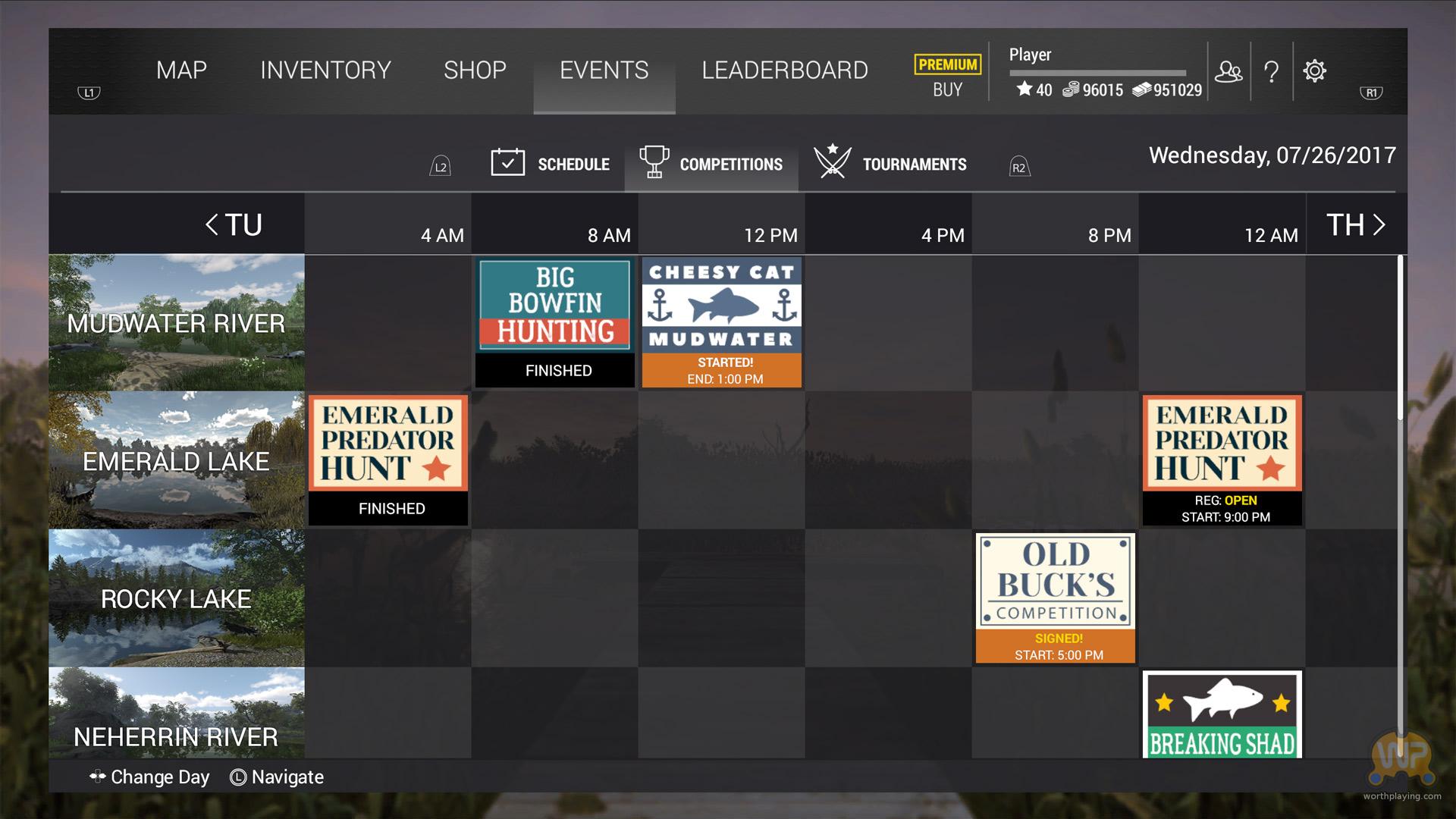This screenshot has width=1456, height=819.
Task: Select the Rocky Lake location row
Action: (176, 598)
